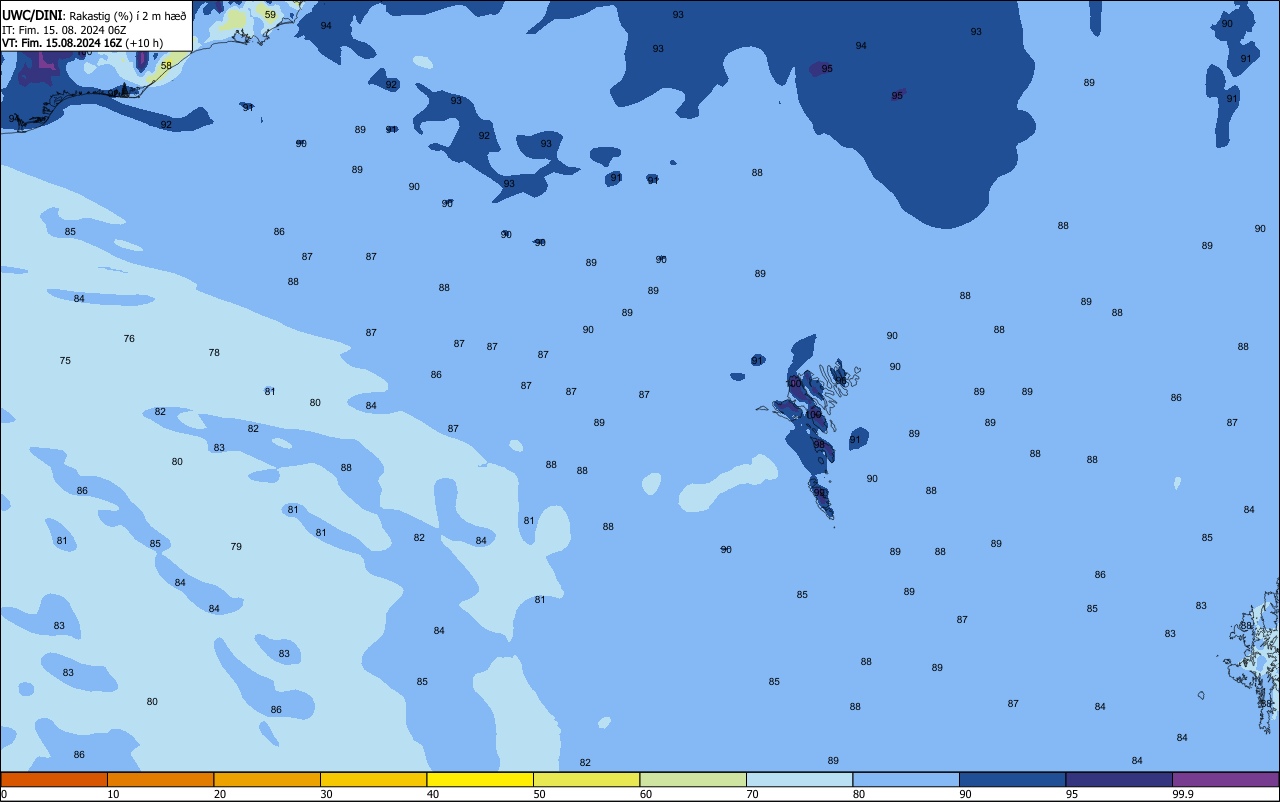Click the dark orange 0–10 legend swatch
Screen dimensions: 1280x802
pyautogui.click(x=54, y=779)
